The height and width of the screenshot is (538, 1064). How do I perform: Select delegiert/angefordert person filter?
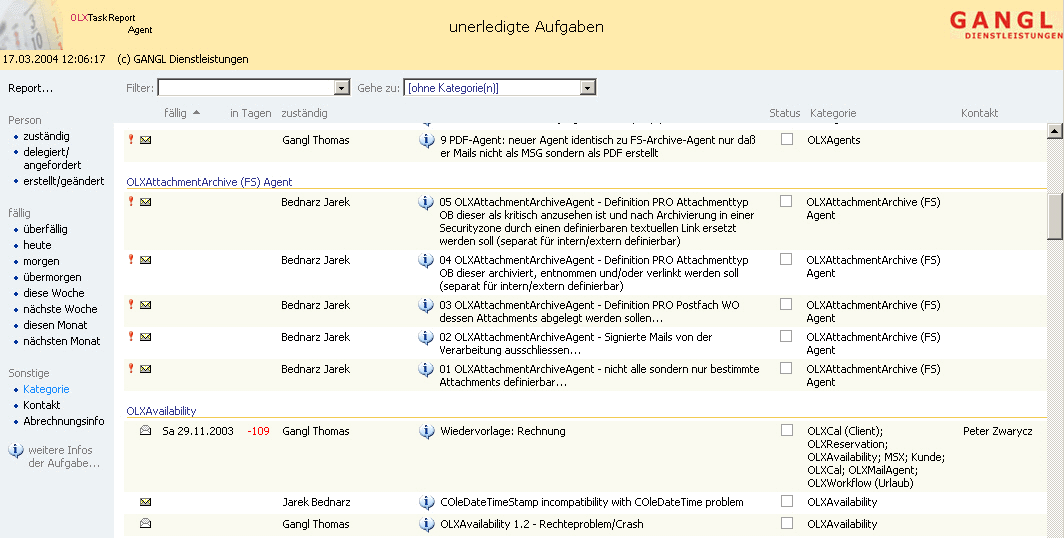[52, 159]
